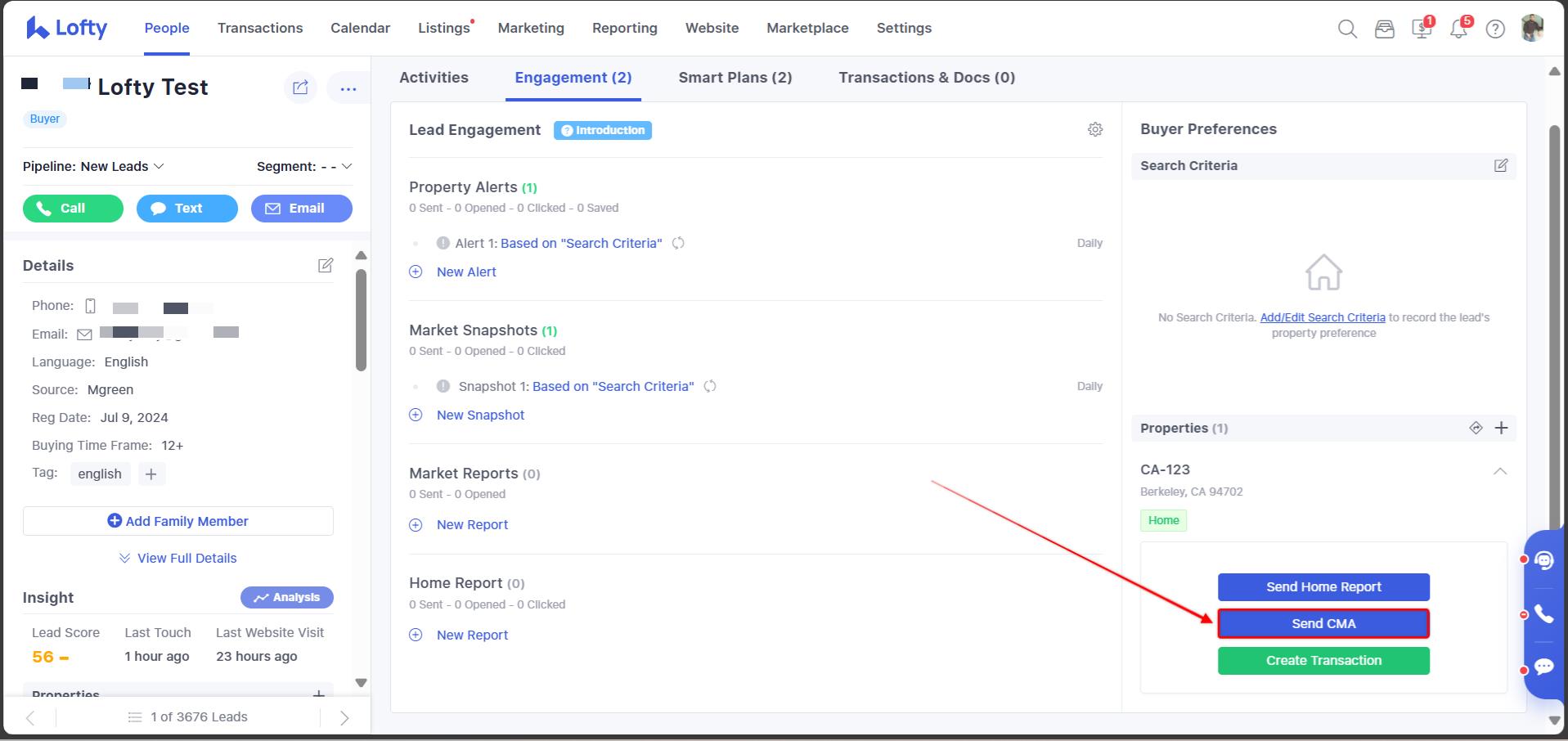Open the Introduction help badge

tap(603, 130)
